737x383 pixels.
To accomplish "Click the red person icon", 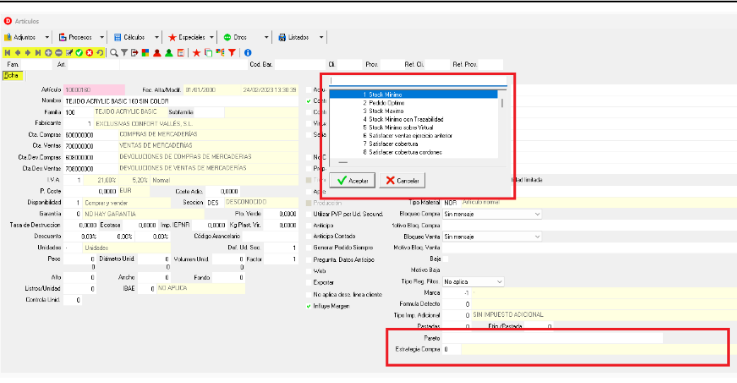I will (x=157, y=53).
